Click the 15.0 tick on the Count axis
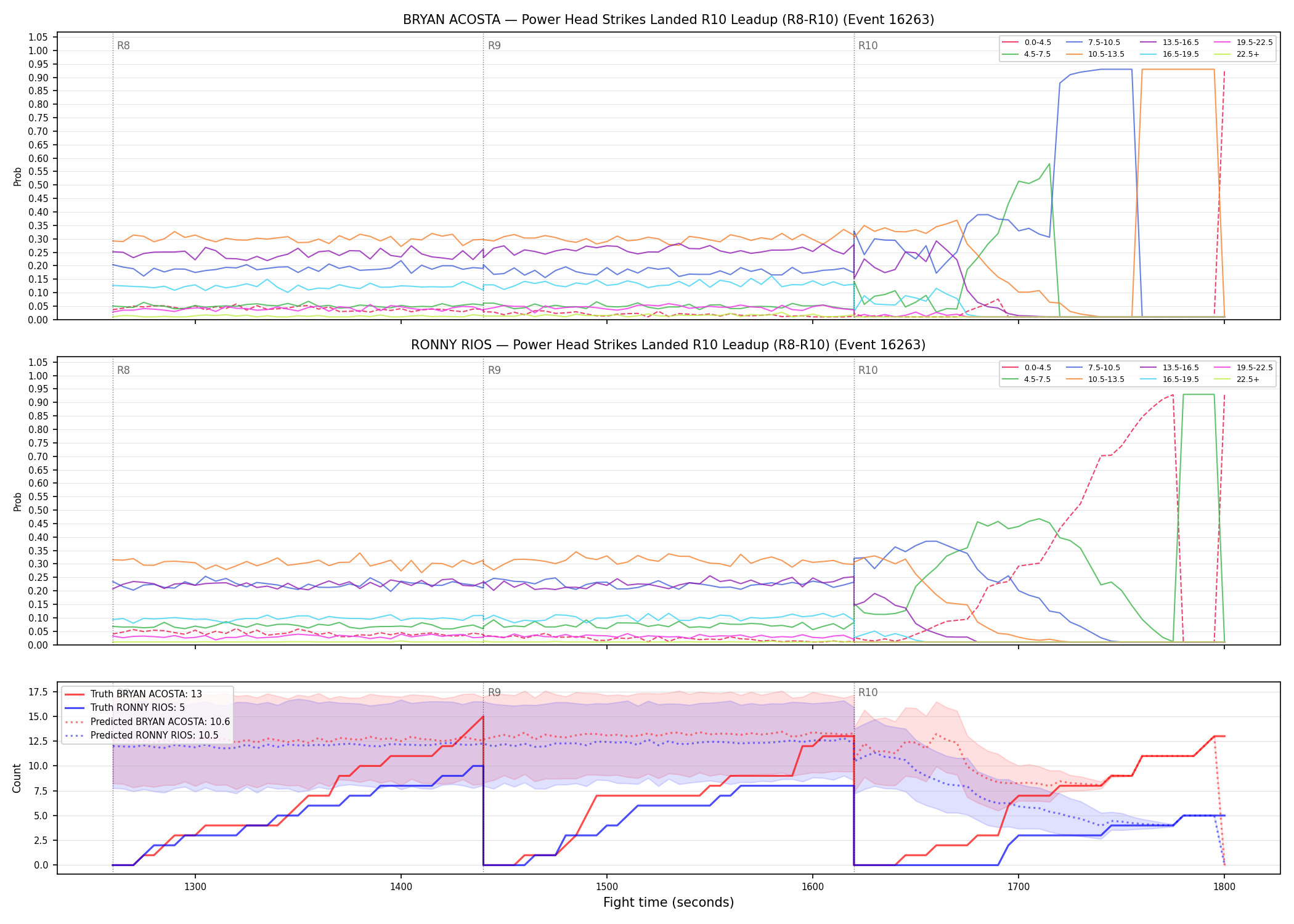Viewport: 1294px width, 924px height. [x=39, y=716]
